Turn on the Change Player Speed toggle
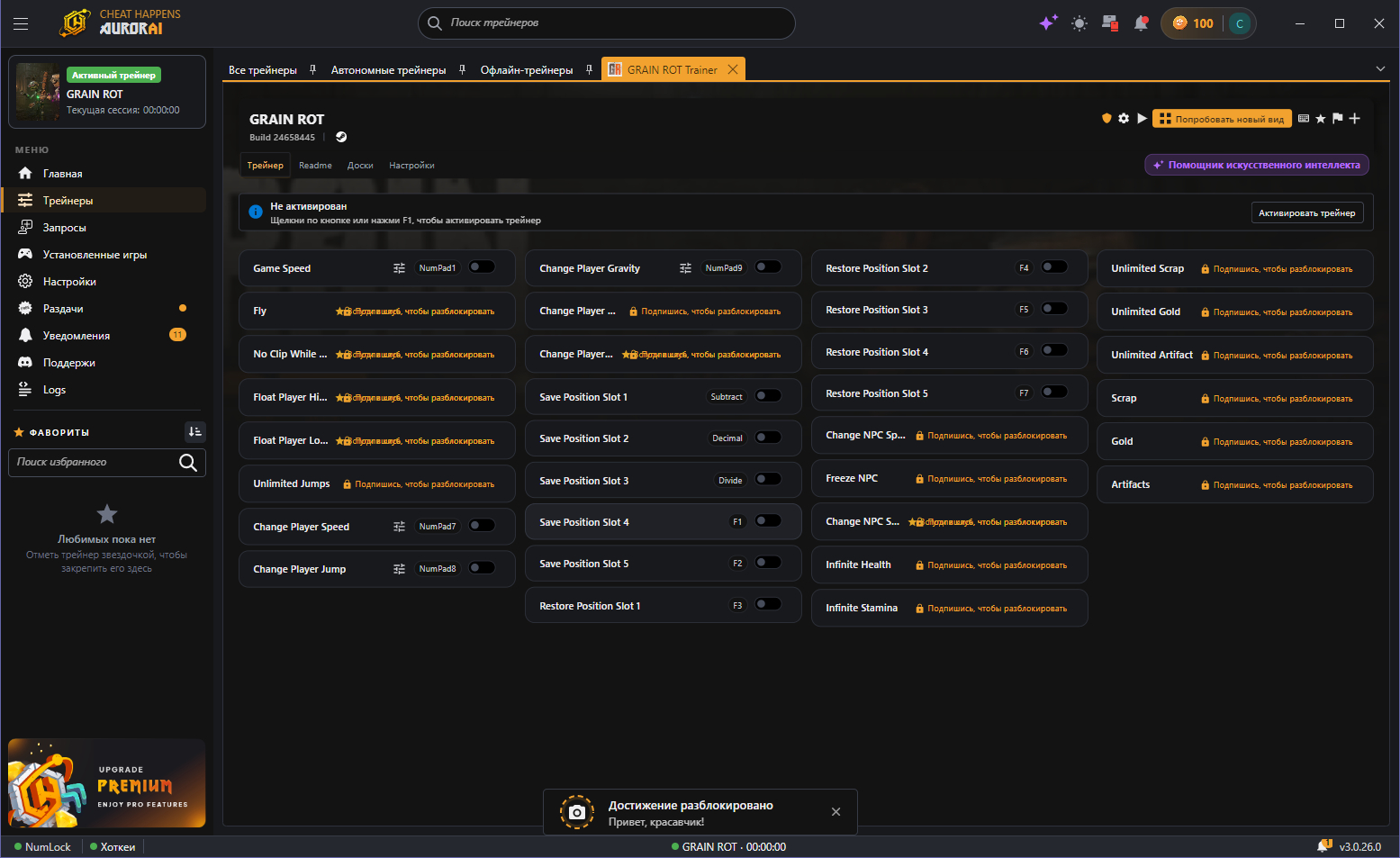 pos(482,526)
